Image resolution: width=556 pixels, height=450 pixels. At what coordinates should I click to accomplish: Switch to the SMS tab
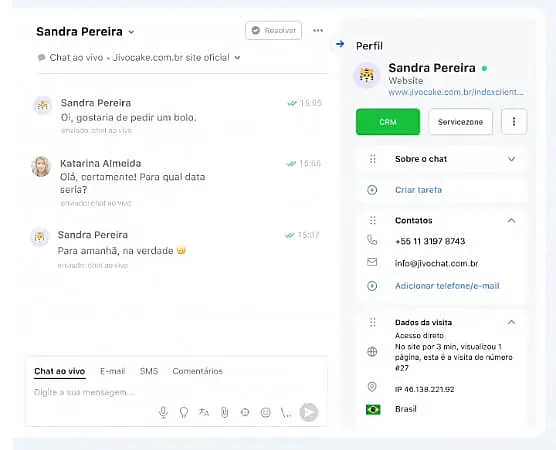click(x=149, y=371)
